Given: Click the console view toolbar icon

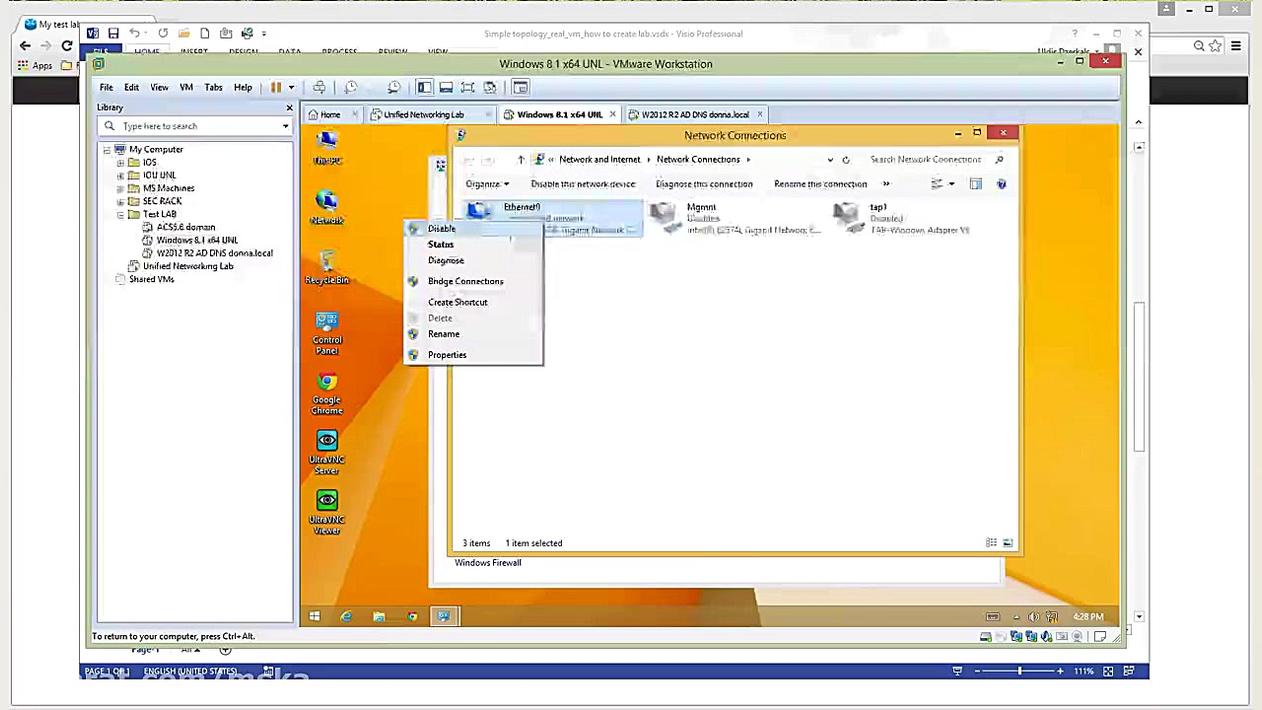Looking at the screenshot, I should point(521,87).
